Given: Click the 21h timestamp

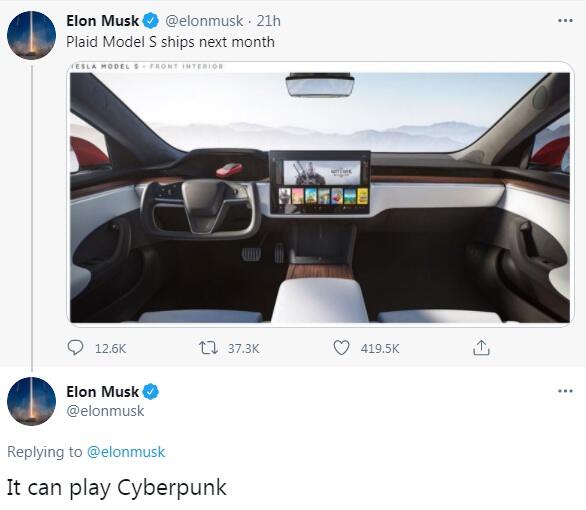Looking at the screenshot, I should [268, 21].
